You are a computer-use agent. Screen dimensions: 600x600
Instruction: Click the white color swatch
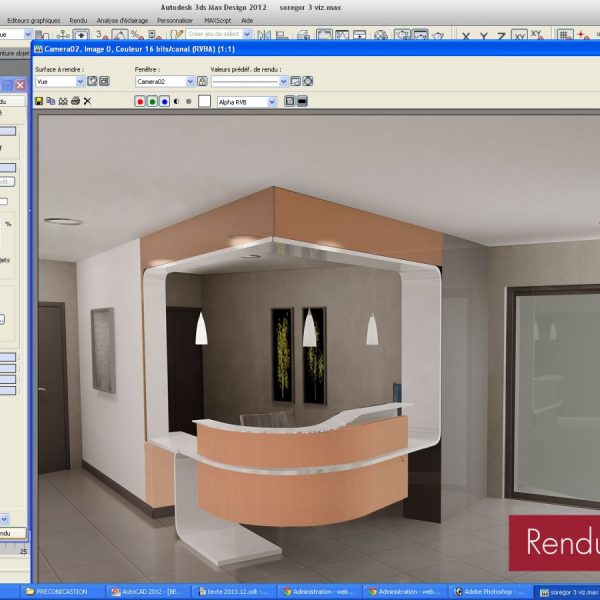tap(205, 102)
